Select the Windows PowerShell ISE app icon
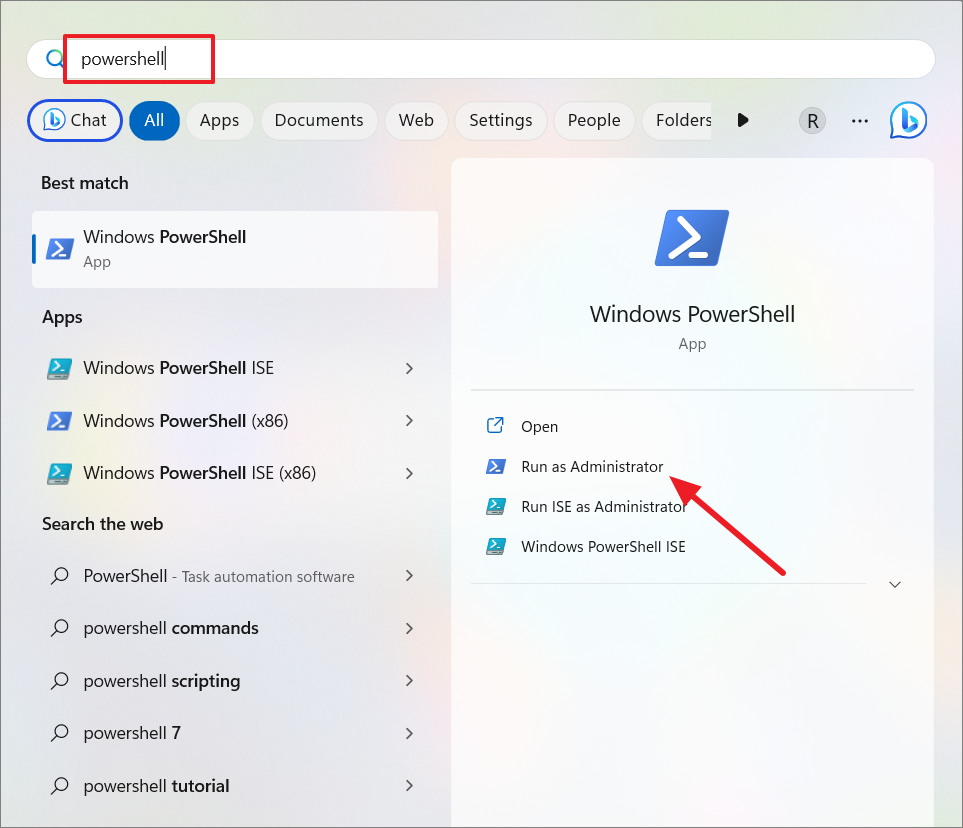 pos(59,368)
